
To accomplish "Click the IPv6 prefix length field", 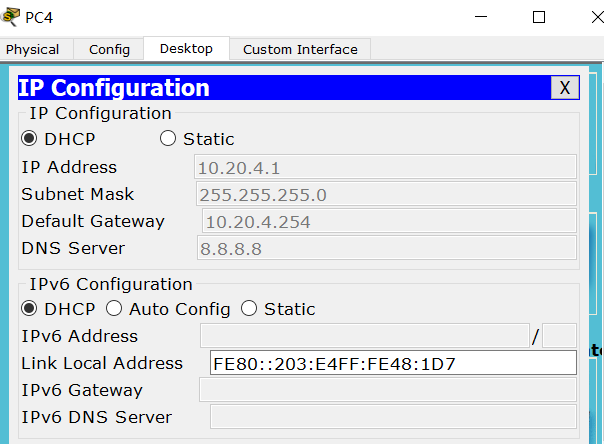I will (x=559, y=336).
